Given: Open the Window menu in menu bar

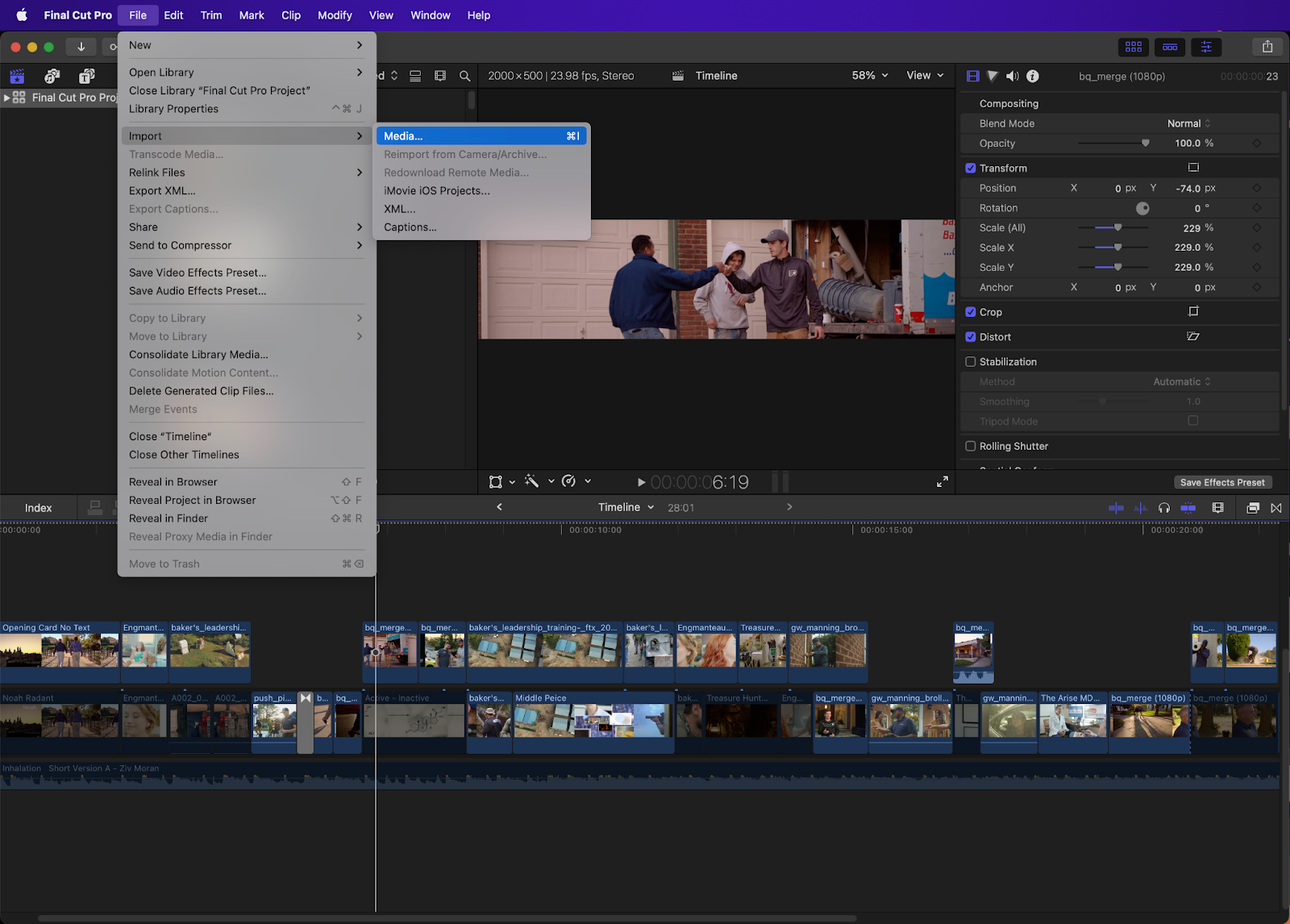Looking at the screenshot, I should (431, 15).
